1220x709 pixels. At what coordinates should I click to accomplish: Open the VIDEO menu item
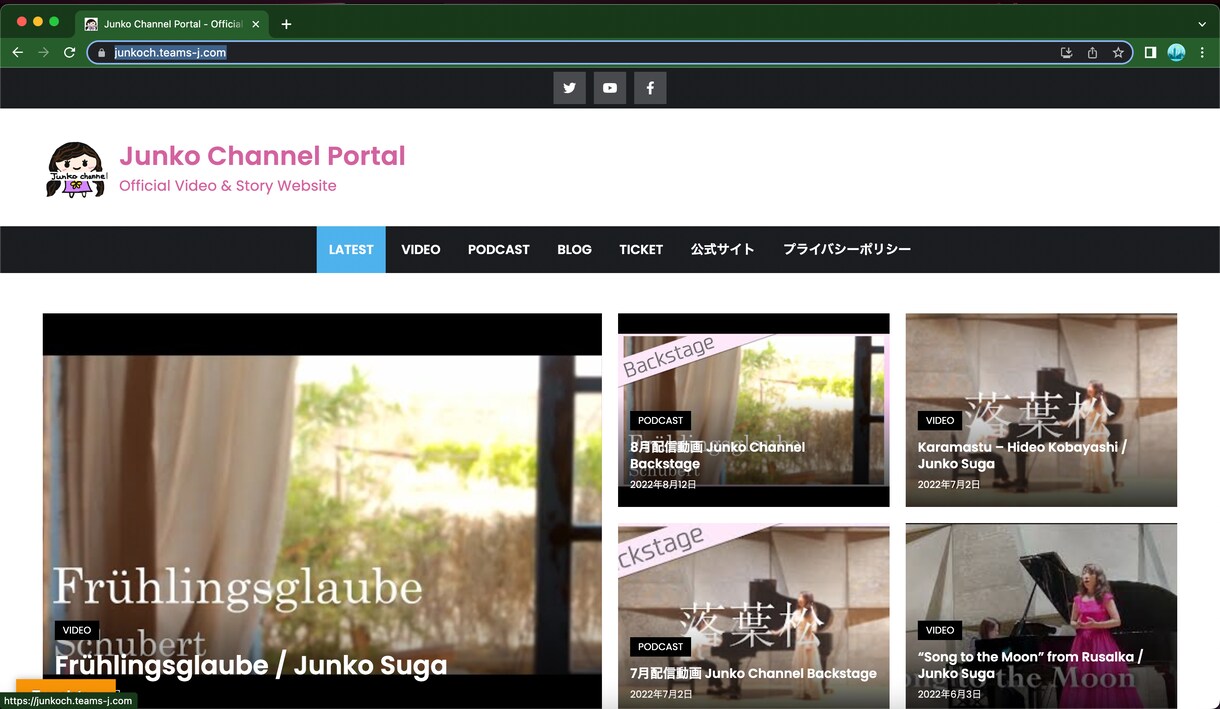(421, 250)
